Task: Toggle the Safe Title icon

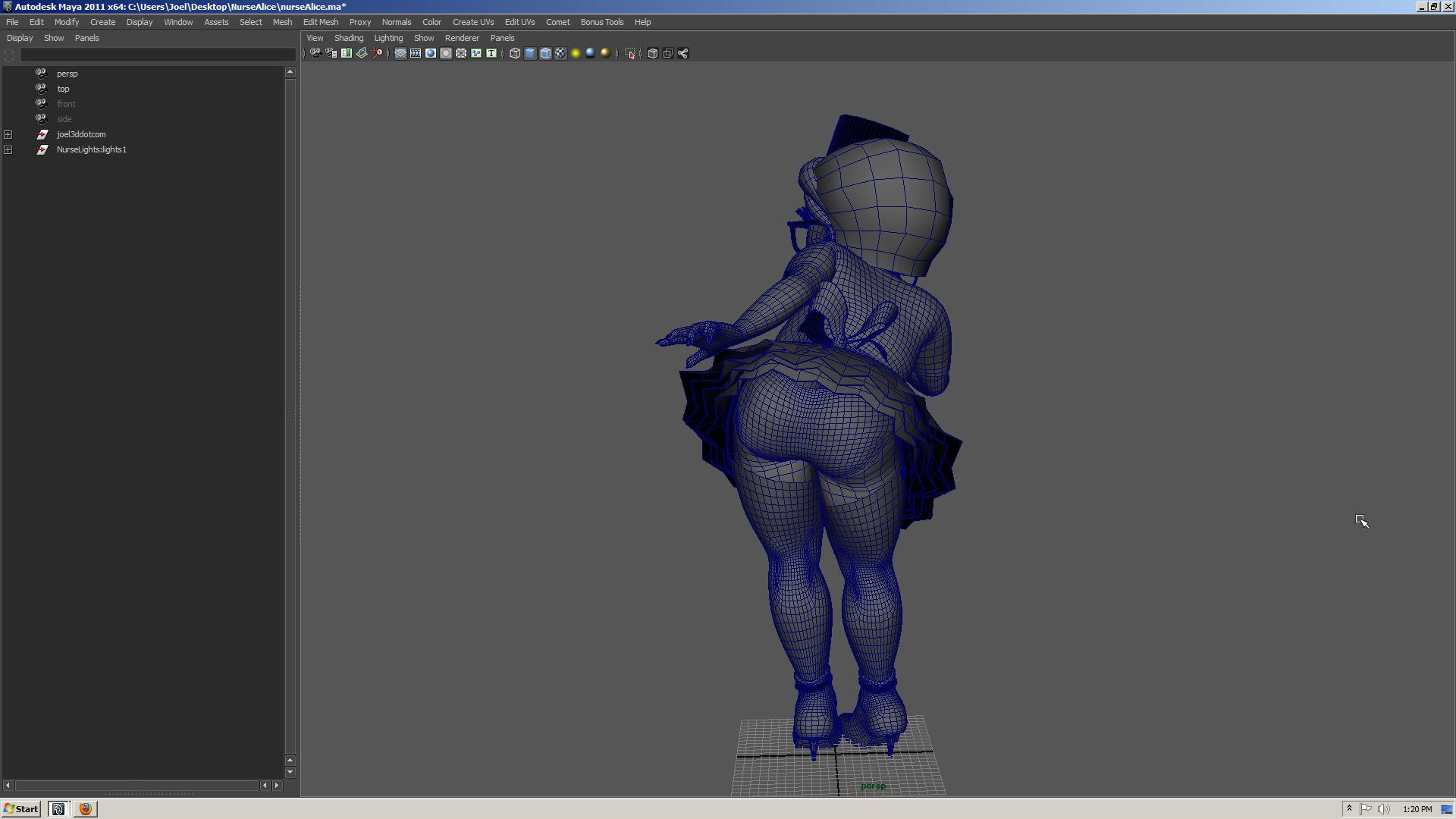Action: (x=491, y=53)
